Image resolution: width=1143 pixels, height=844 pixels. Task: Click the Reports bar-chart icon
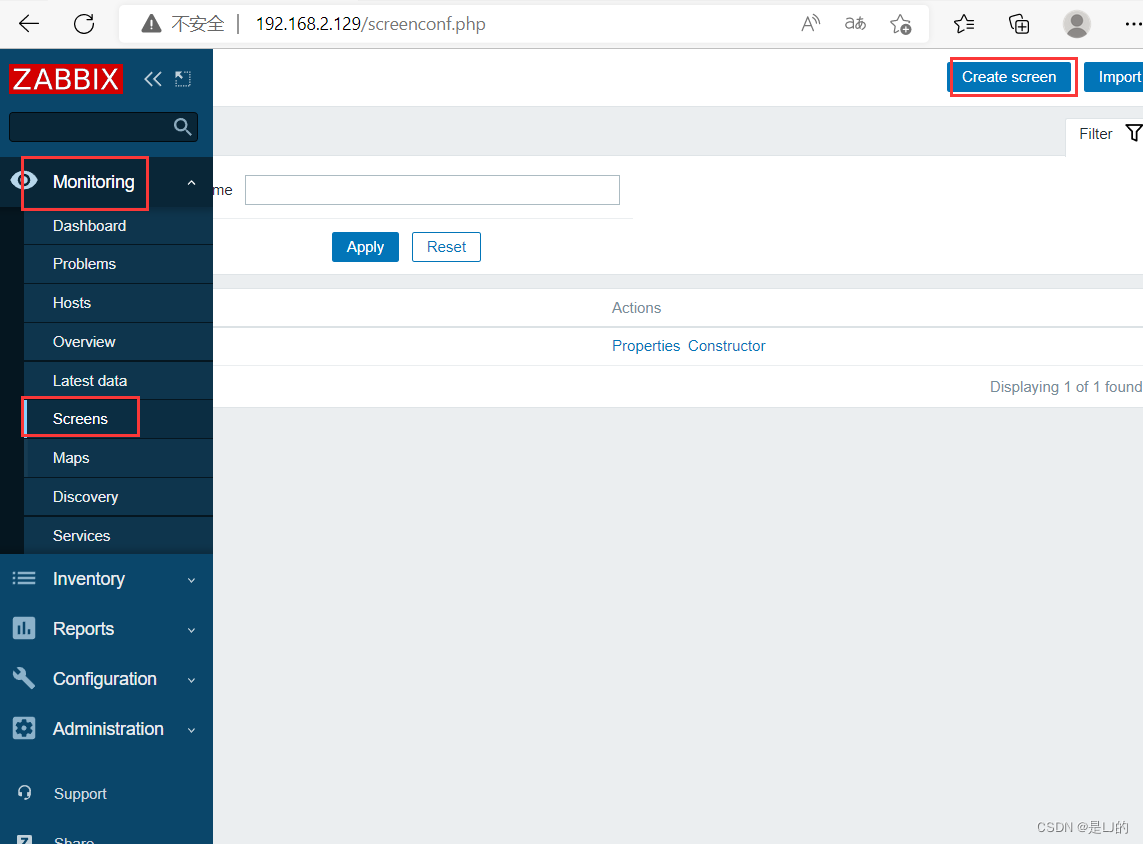[x=24, y=628]
